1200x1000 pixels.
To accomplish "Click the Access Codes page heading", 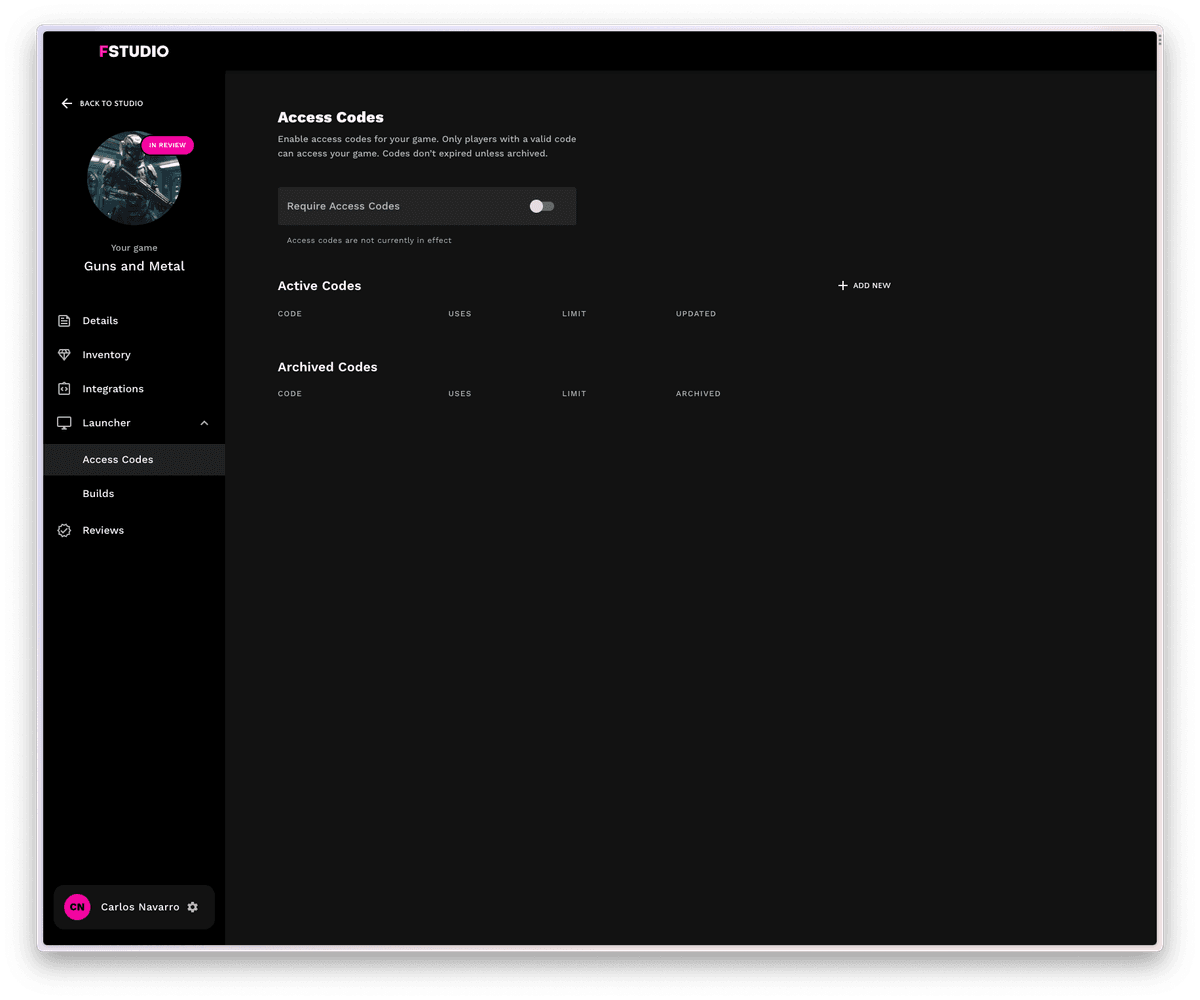I will (331, 117).
